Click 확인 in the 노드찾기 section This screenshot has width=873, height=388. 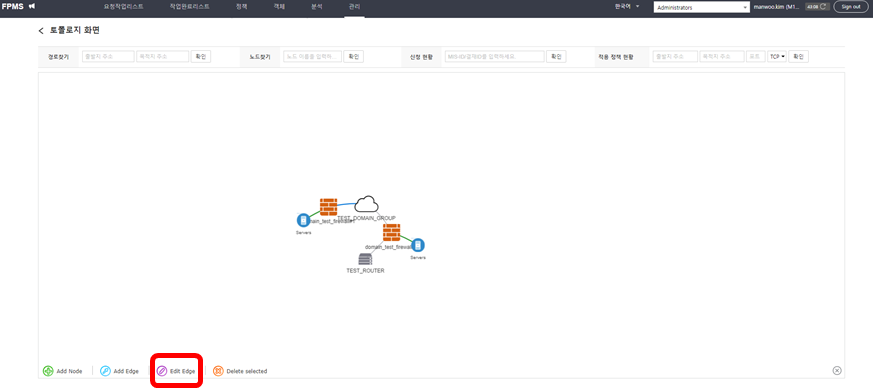[354, 56]
